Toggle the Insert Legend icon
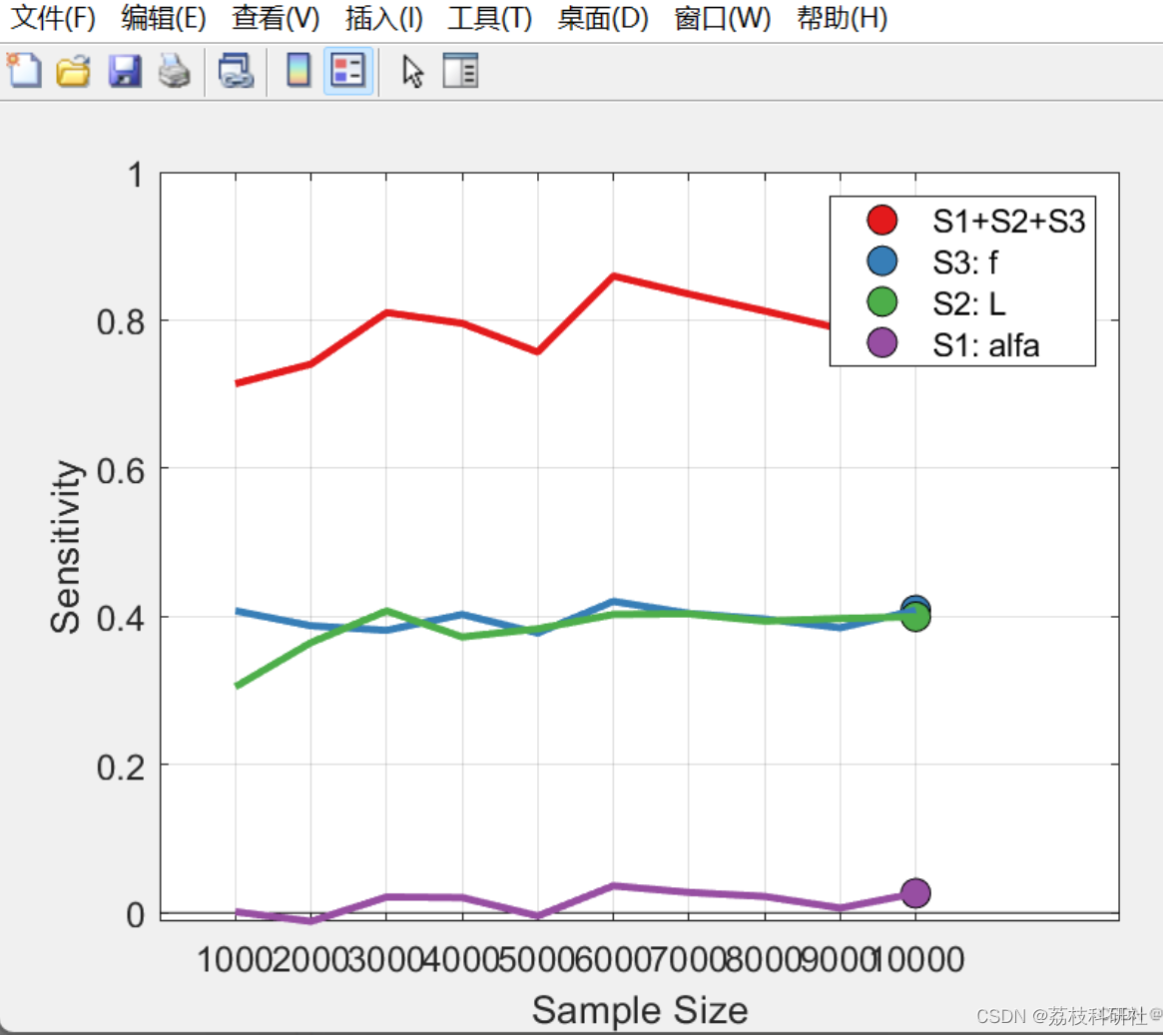 click(x=347, y=71)
